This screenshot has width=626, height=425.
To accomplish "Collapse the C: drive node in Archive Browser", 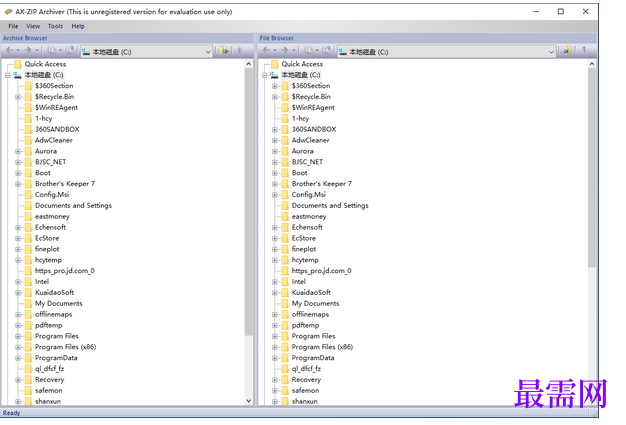I will tap(7, 75).
